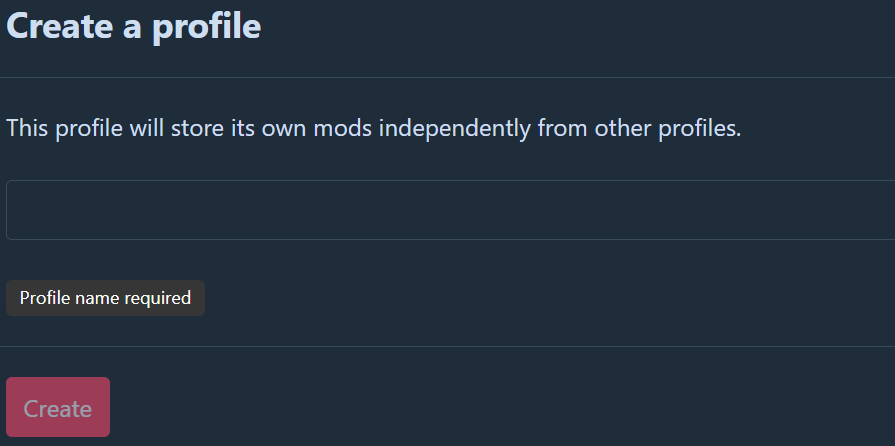Click the word "Create" in the heading
Screen dimensions: 895x446
tap(59, 26)
